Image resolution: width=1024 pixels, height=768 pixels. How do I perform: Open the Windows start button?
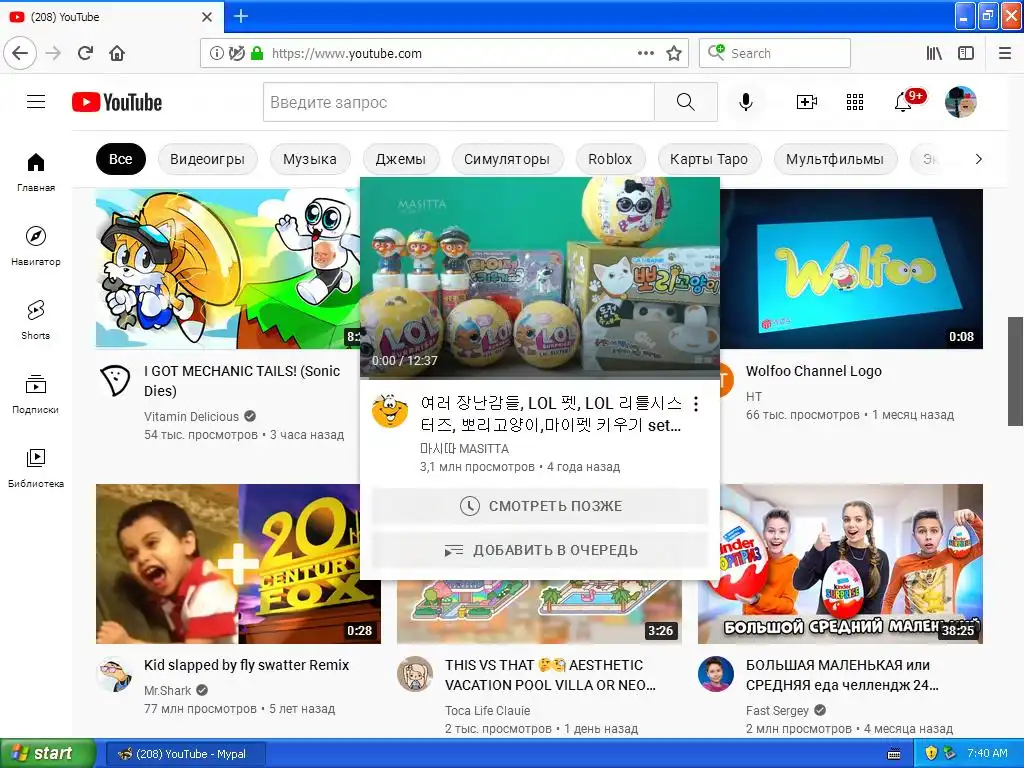coord(47,754)
